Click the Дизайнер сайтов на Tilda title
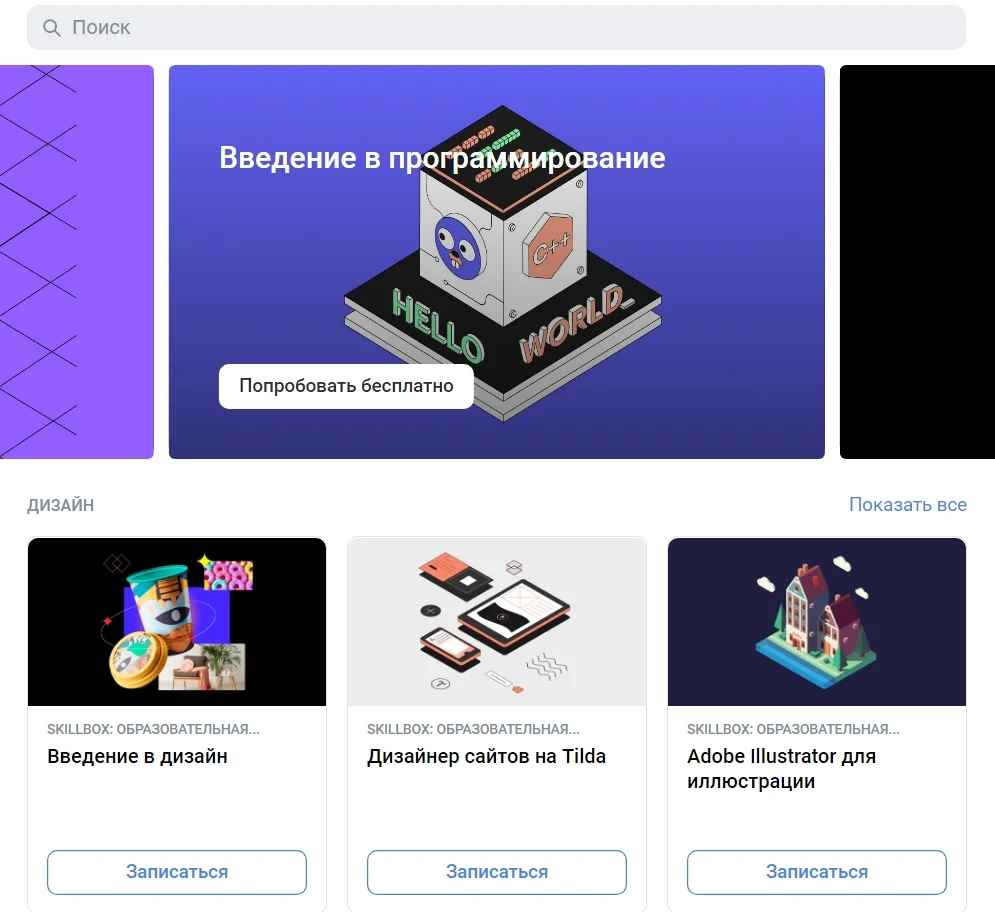 coord(486,757)
